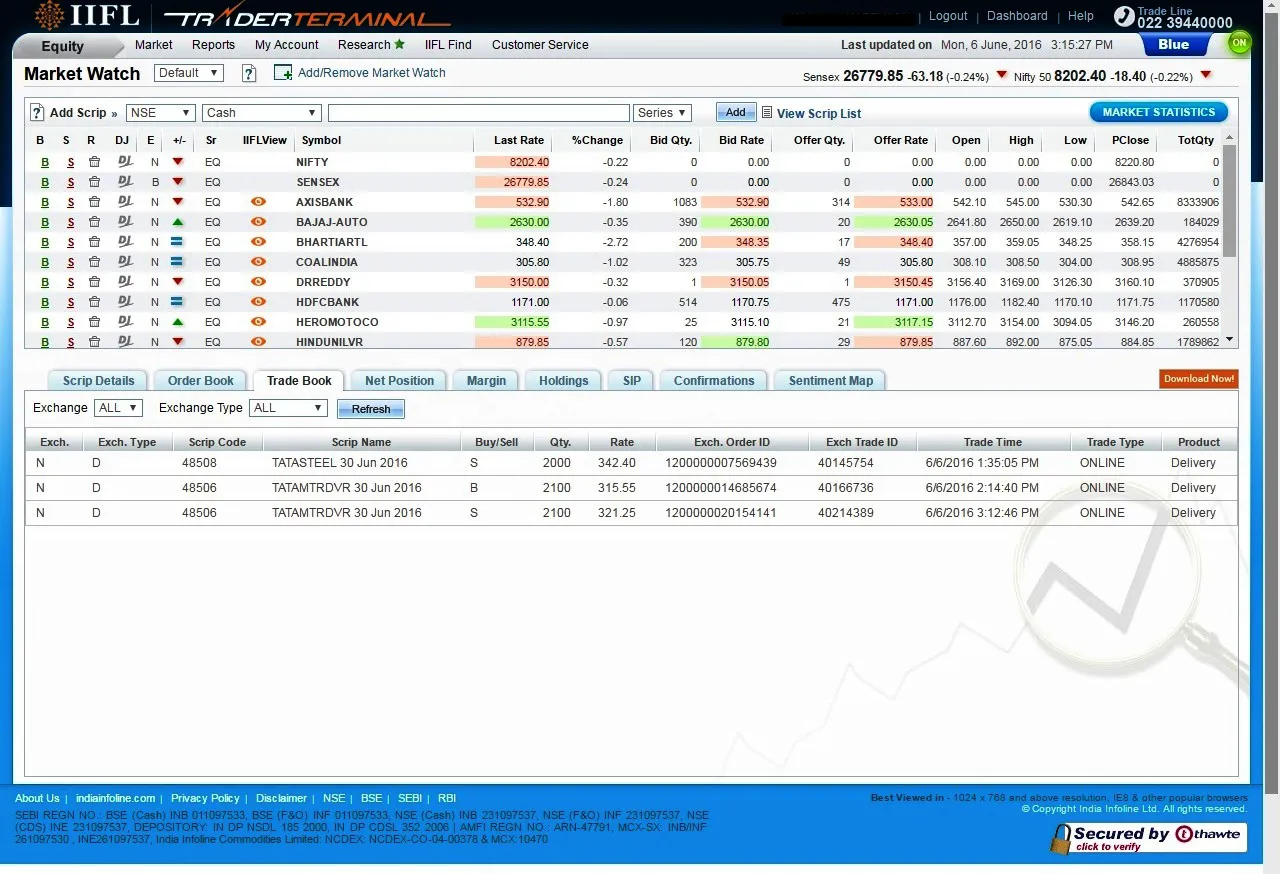Click the Trade Line phone icon
This screenshot has width=1280, height=874.
[x=1124, y=17]
